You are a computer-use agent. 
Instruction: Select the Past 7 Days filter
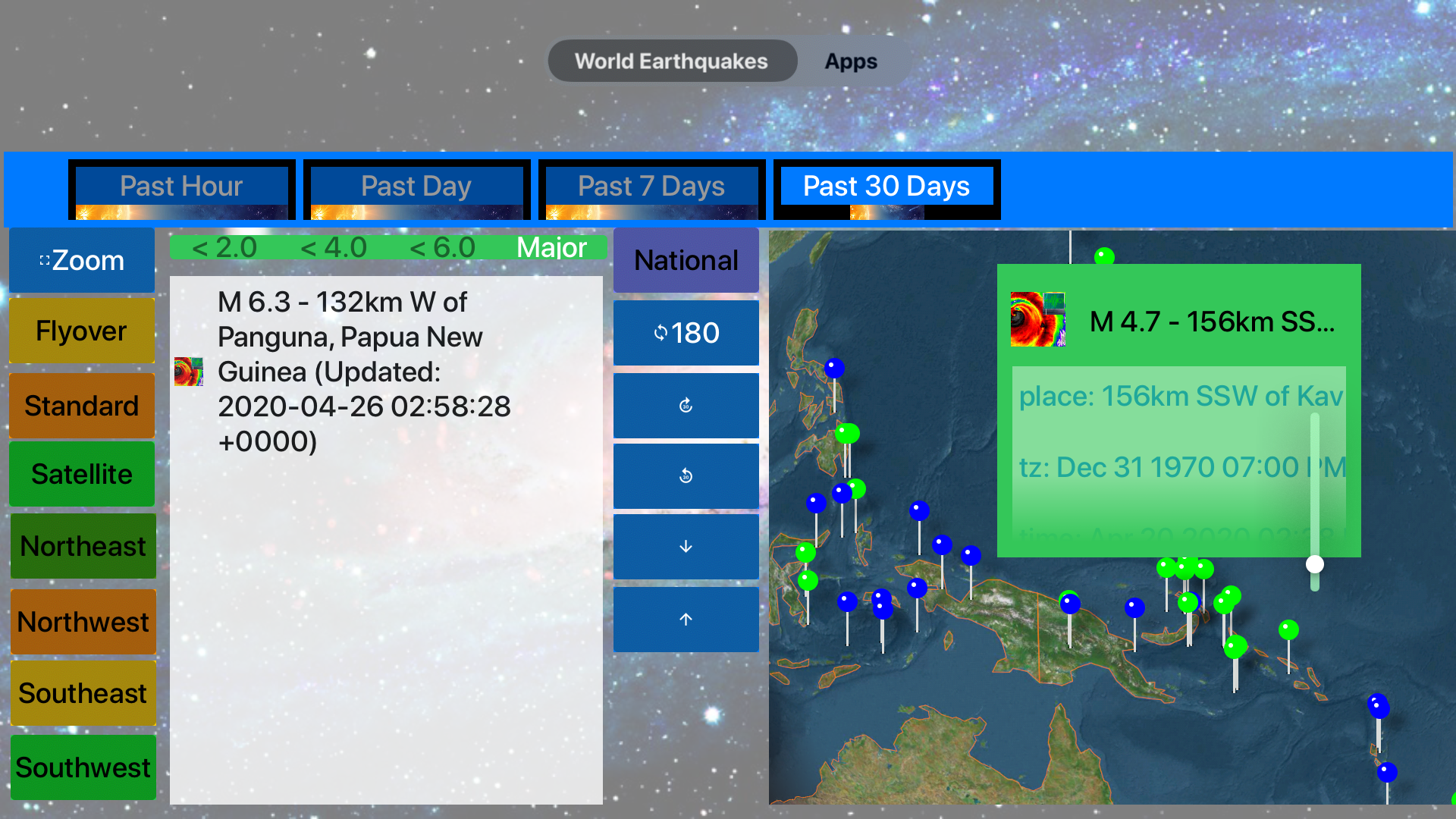click(x=651, y=190)
